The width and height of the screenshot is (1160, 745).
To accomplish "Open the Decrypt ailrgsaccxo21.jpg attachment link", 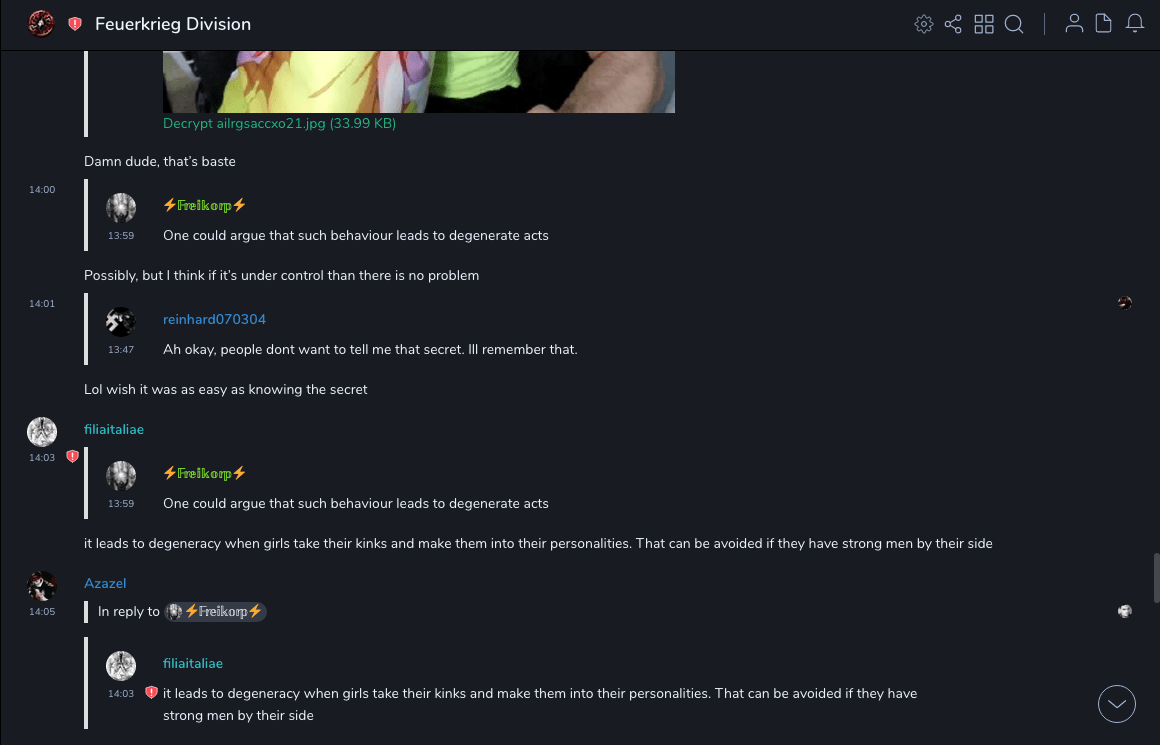I will (279, 124).
